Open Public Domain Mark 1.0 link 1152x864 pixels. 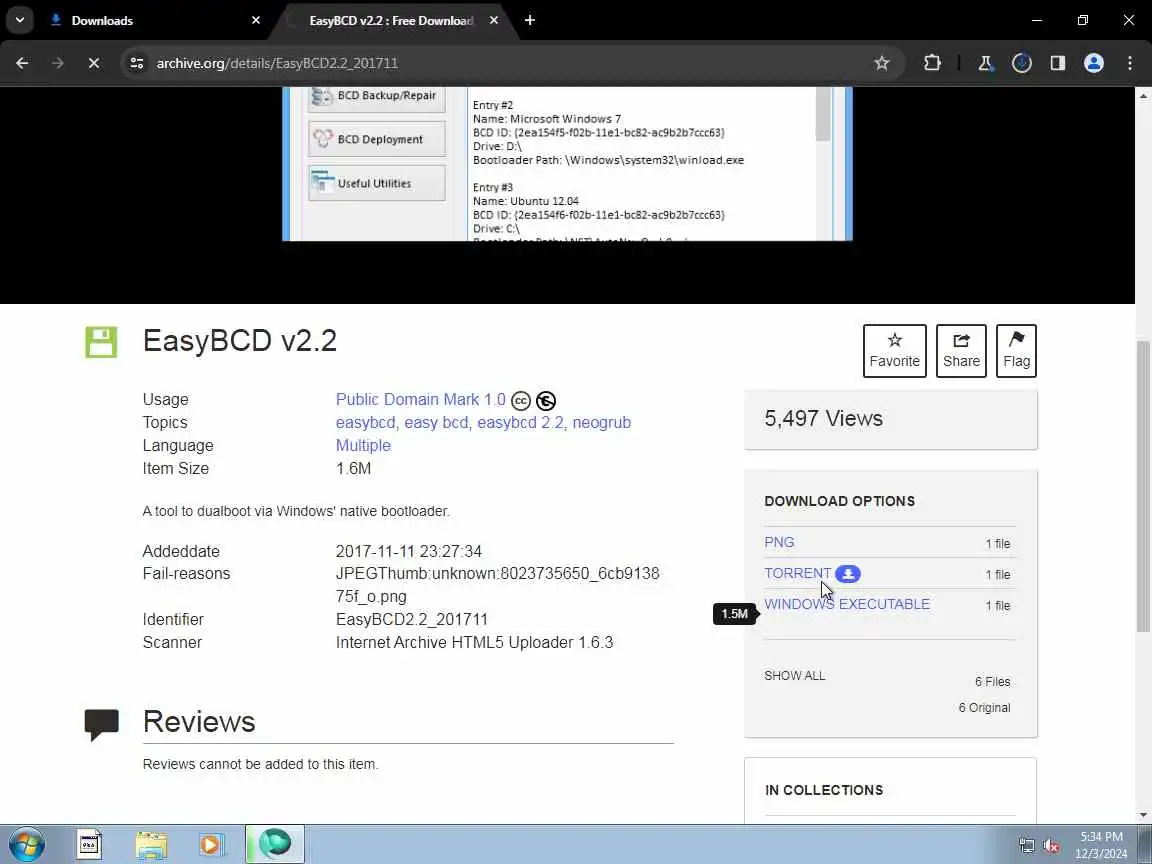(x=420, y=400)
